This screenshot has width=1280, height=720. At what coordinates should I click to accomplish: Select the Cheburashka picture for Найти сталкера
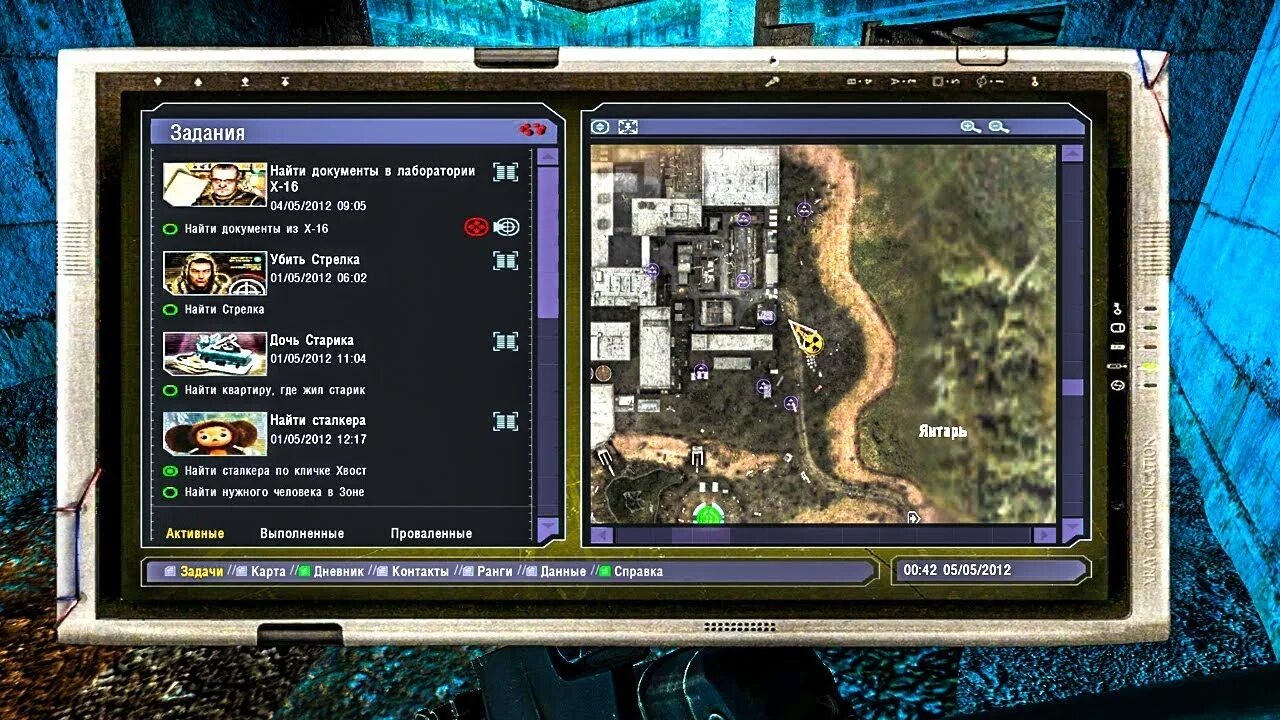tap(215, 434)
